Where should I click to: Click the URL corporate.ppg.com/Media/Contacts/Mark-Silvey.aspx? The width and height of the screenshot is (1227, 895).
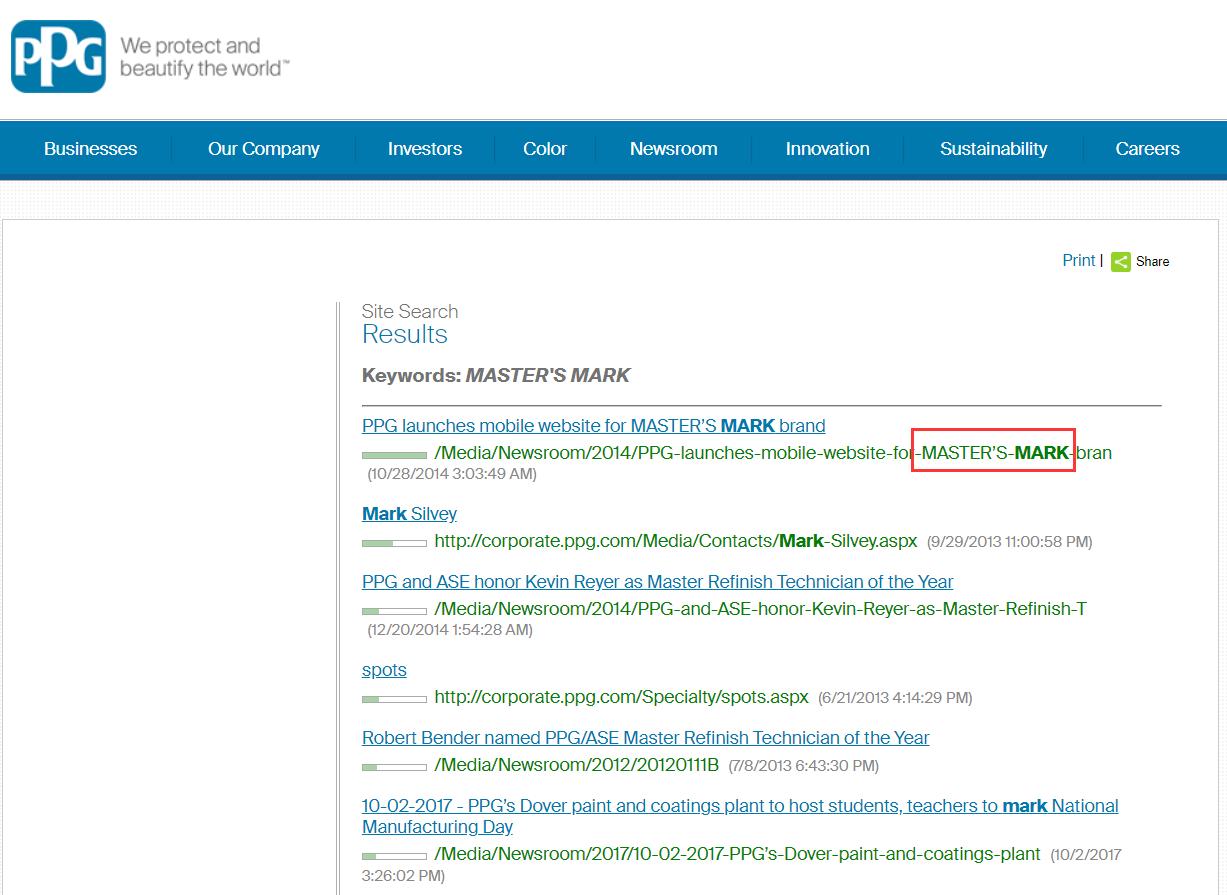coord(676,541)
